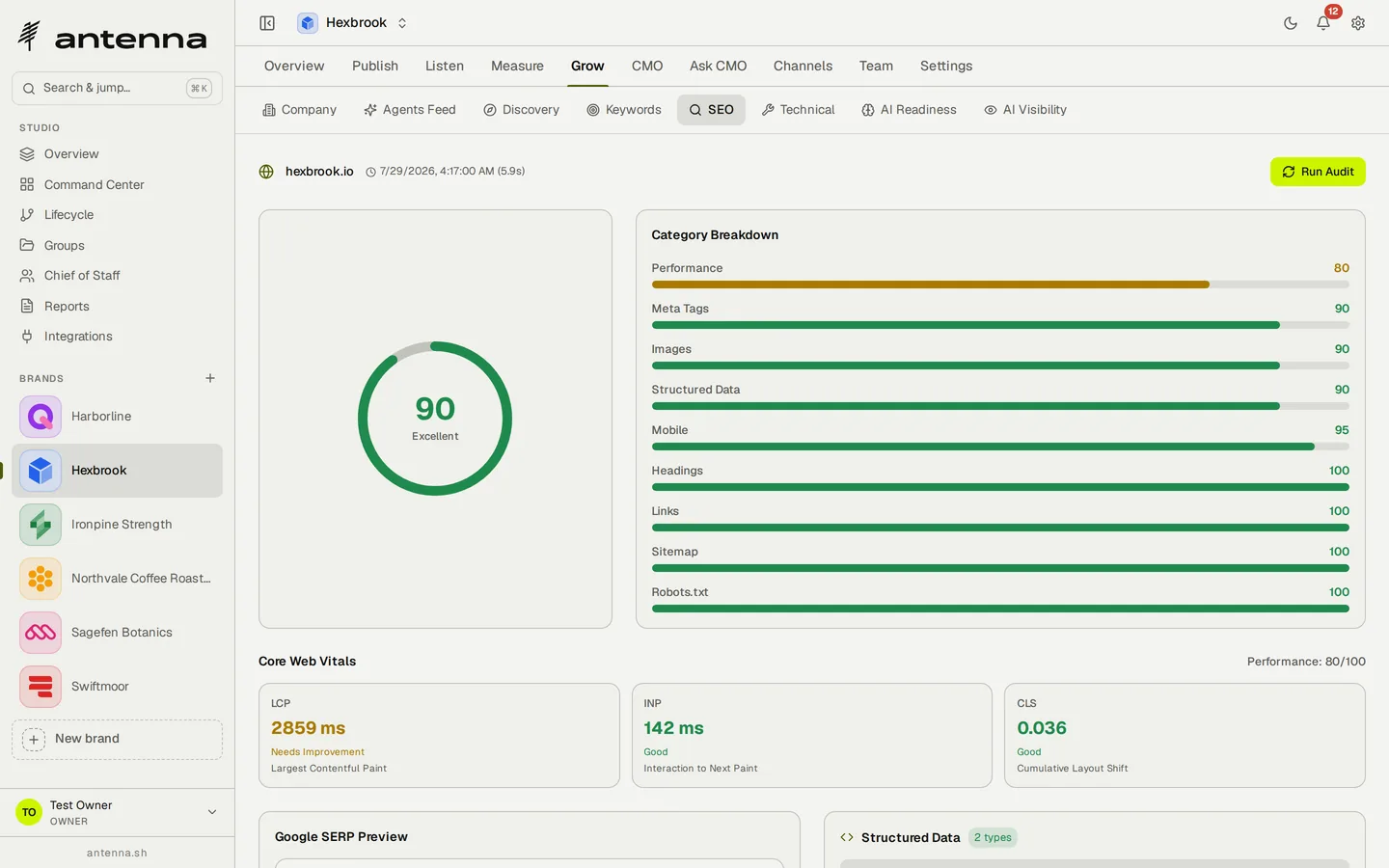1389x868 pixels.
Task: Open Hexbrook brand switcher dropdown
Action: (353, 23)
